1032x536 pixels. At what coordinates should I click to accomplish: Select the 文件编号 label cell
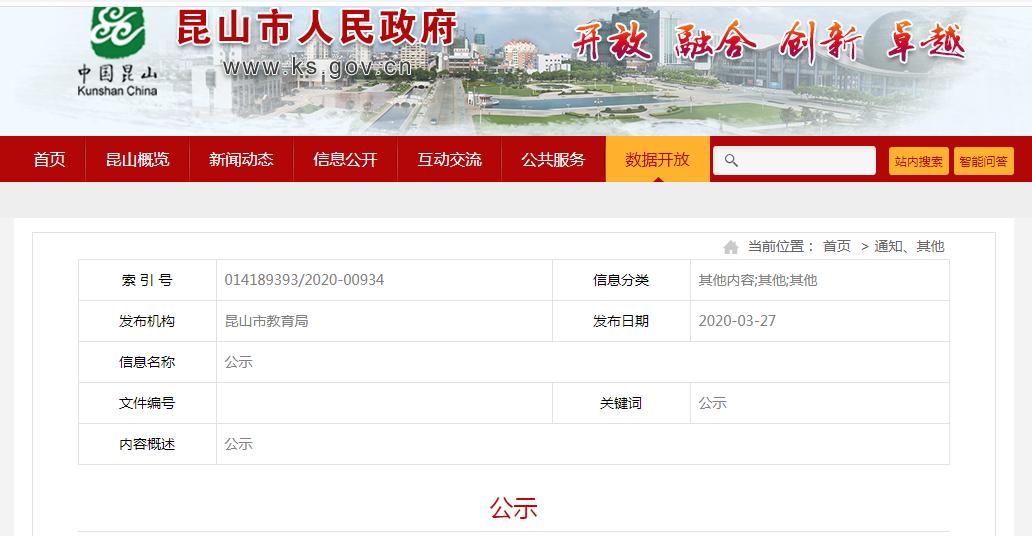147,403
